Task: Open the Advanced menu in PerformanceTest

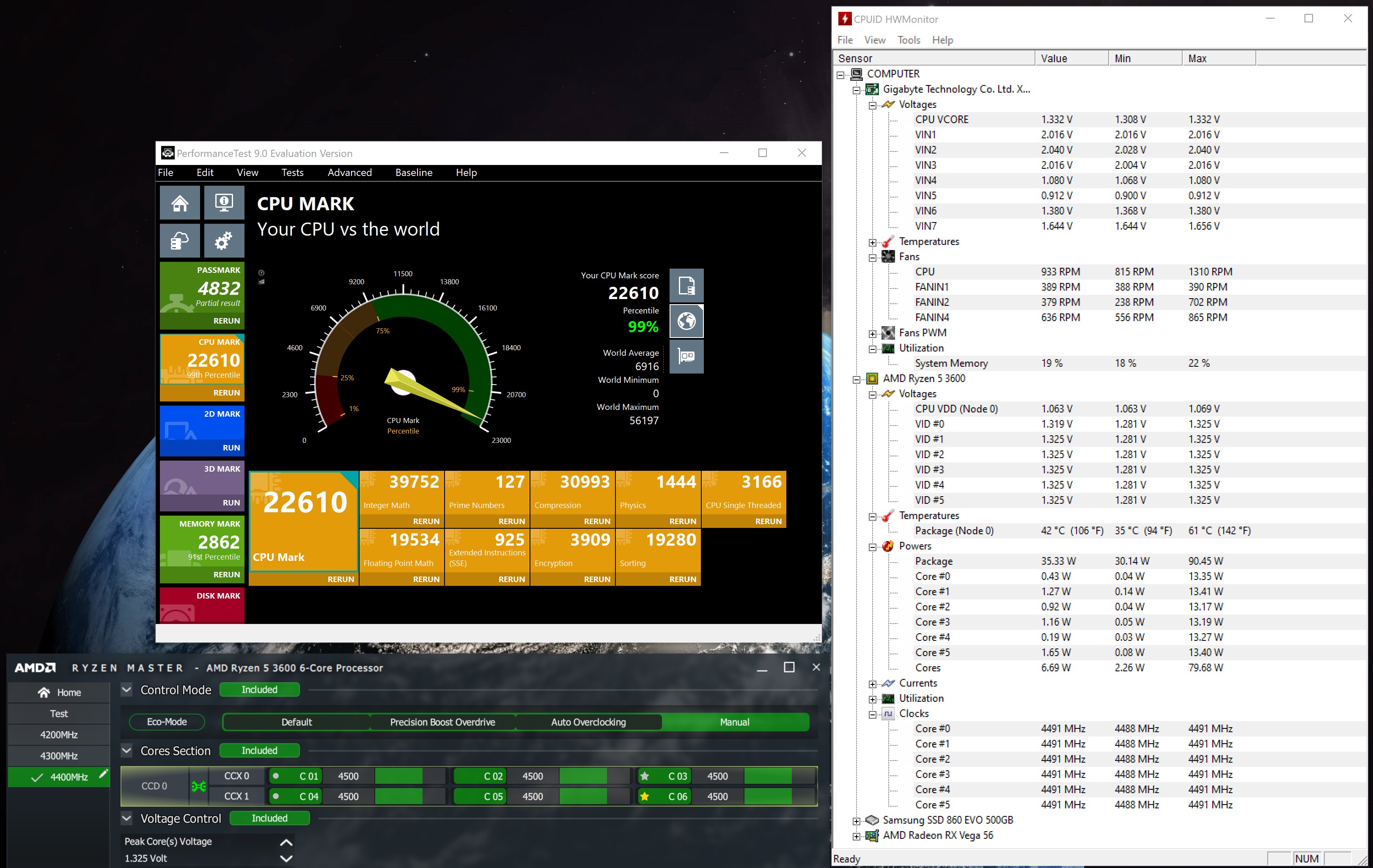Action: tap(349, 172)
